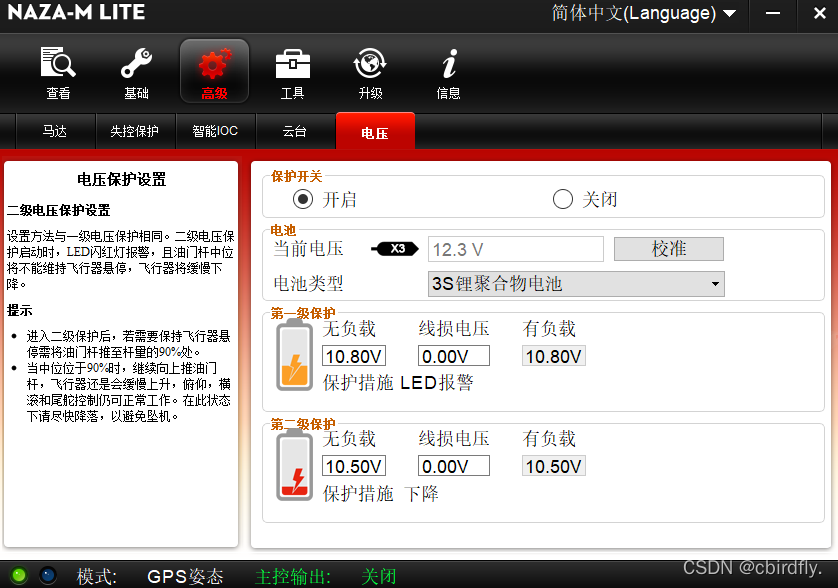Open the 简体中文(Language) dropdown
This screenshot has width=838, height=588.
point(644,13)
